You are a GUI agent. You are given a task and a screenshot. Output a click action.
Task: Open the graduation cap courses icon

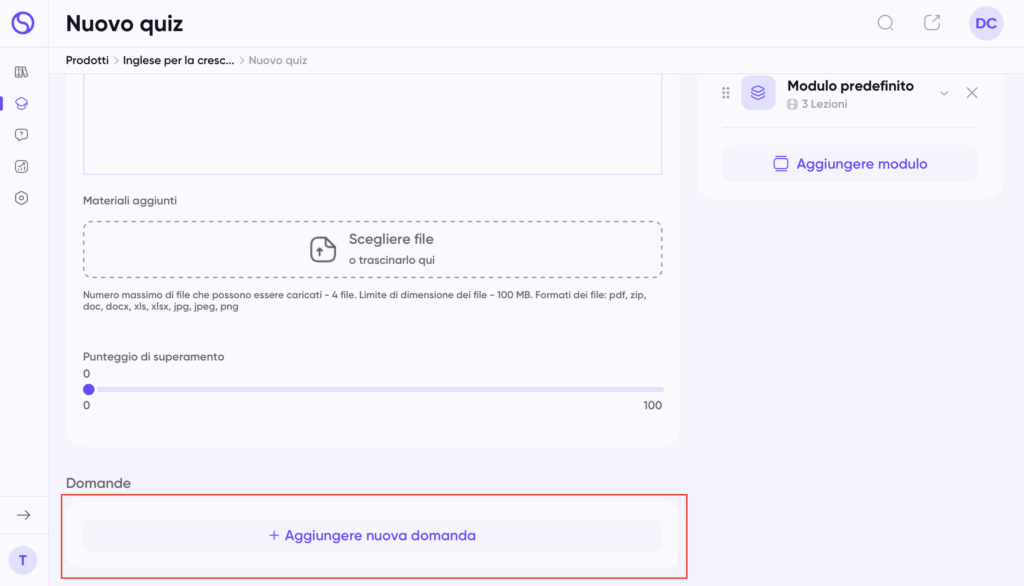(x=22, y=103)
